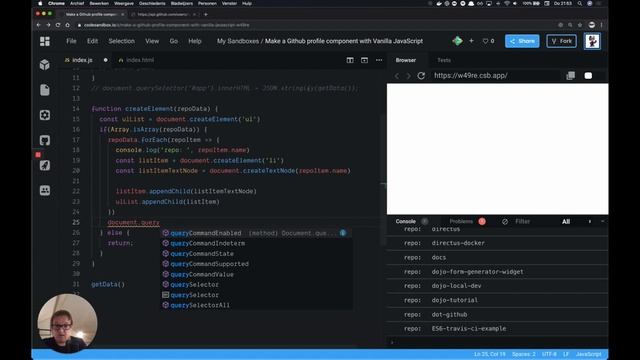This screenshot has height=360, width=640.
Task: Open the CodeSandbox dashboard logo icon
Action: pyautogui.click(x=45, y=41)
